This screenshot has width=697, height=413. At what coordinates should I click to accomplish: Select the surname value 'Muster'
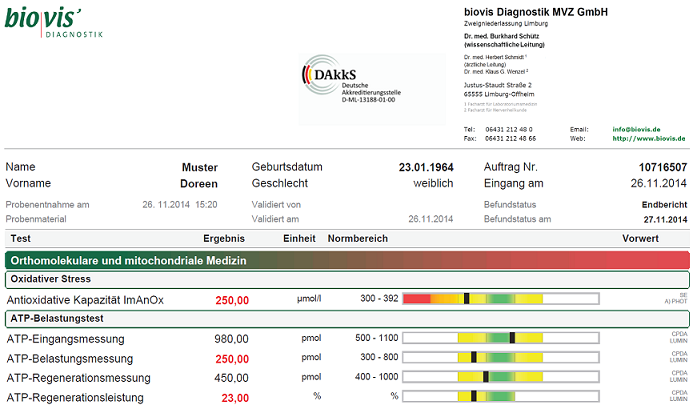tap(200, 167)
